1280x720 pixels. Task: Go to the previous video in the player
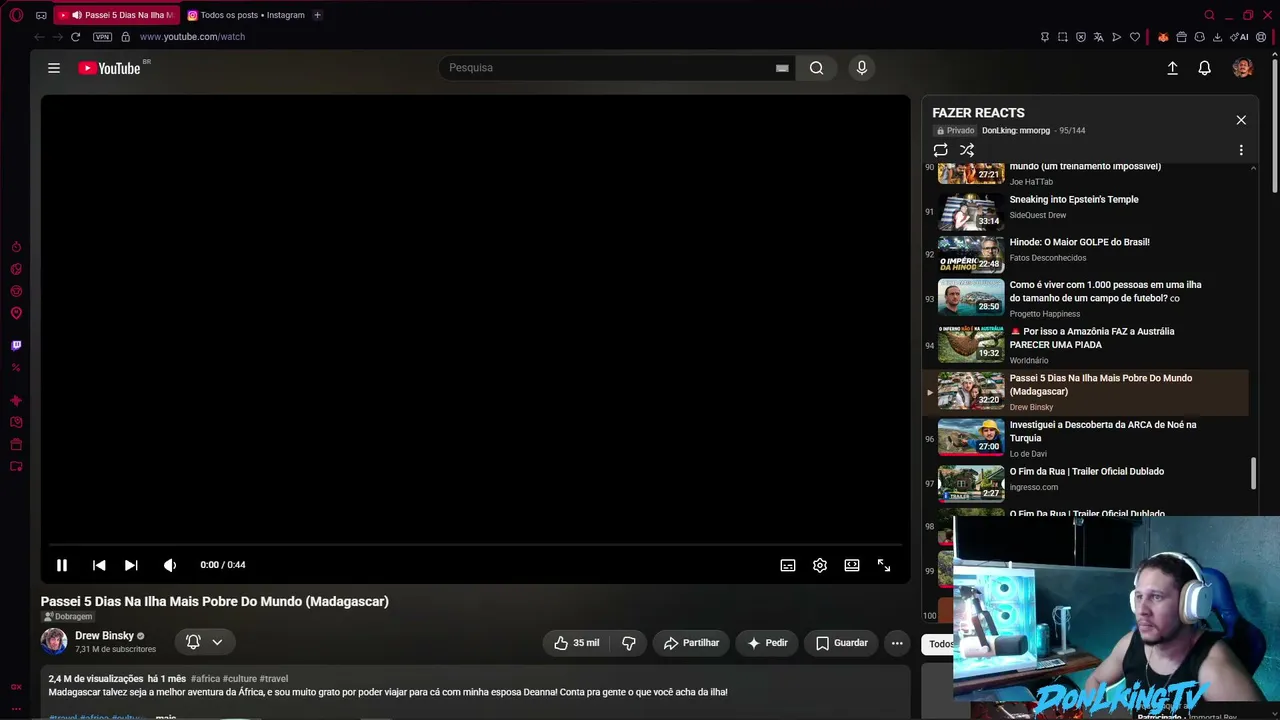99,565
